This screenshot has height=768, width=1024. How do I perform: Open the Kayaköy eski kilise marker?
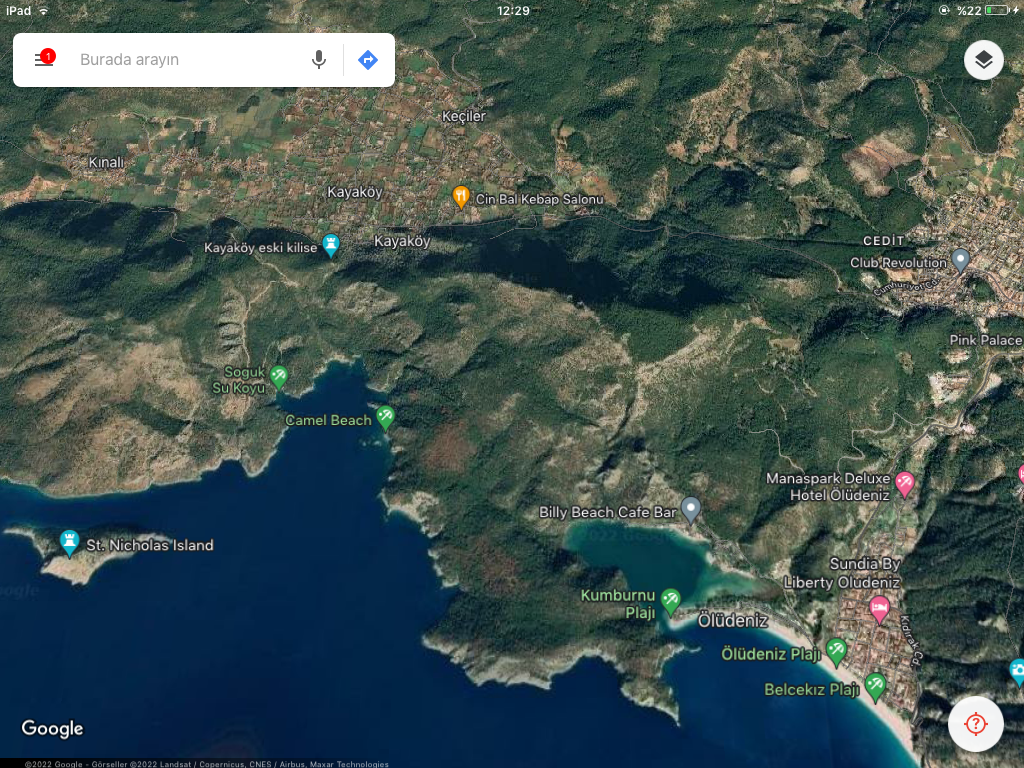pos(331,244)
